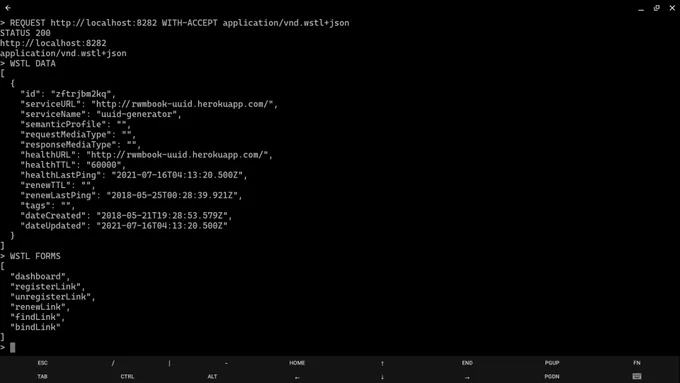Toggle the ALT modifier key

pos(212,376)
